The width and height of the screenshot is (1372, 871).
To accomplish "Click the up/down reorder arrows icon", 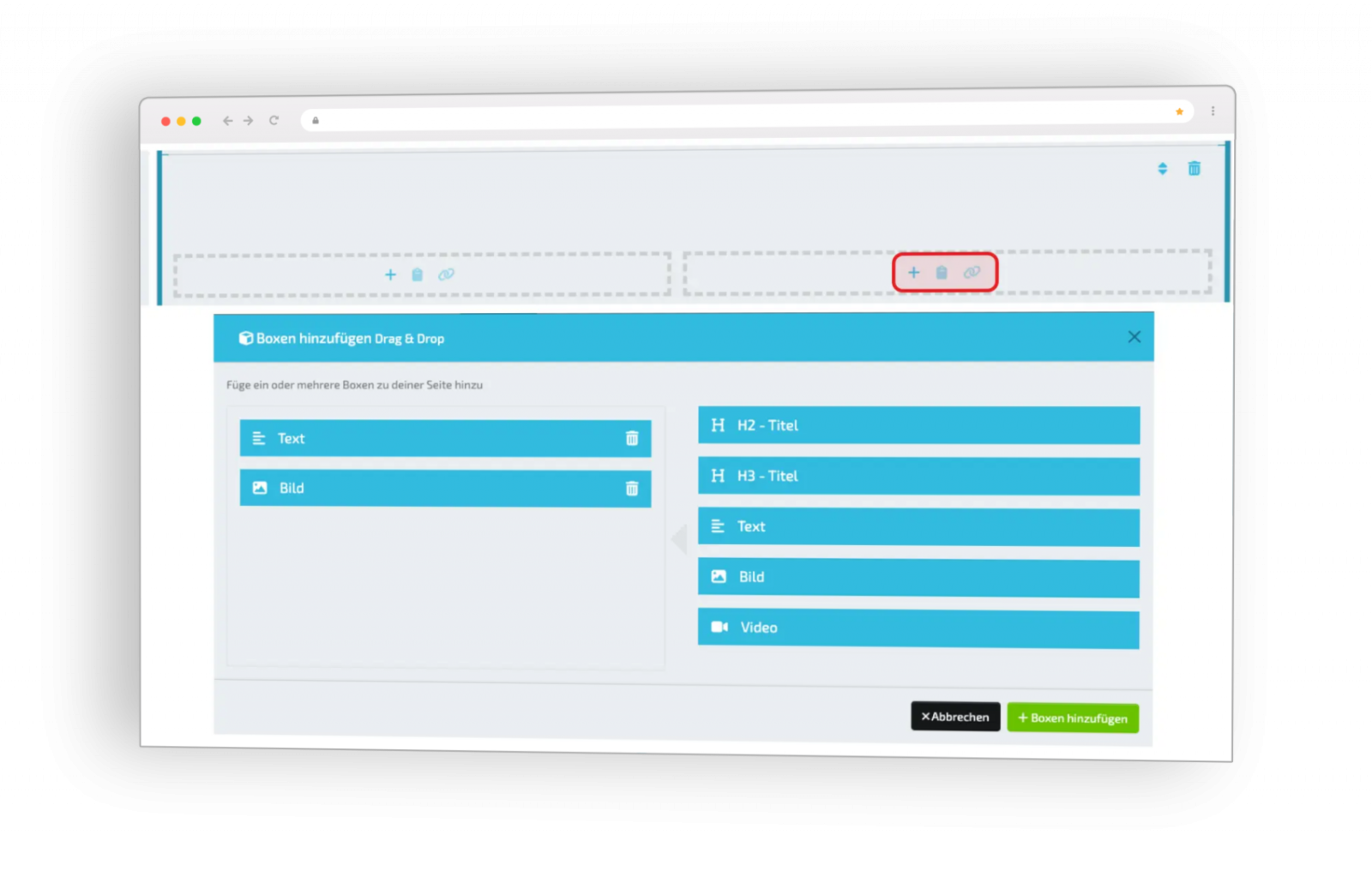I will point(1163,168).
